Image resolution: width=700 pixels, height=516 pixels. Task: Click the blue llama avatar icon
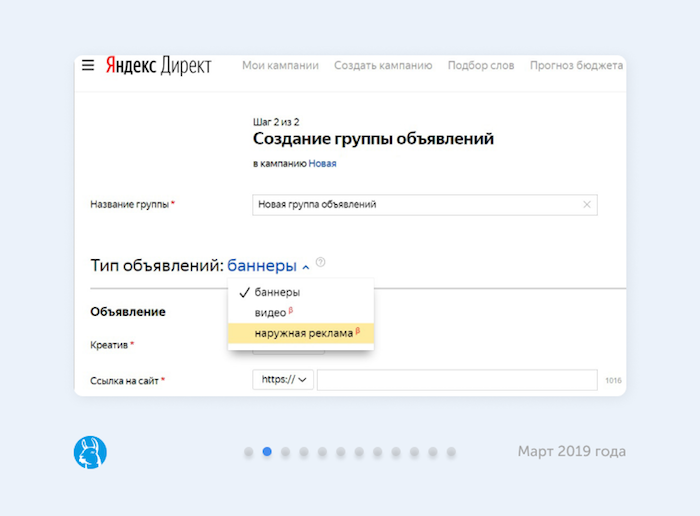(90, 452)
